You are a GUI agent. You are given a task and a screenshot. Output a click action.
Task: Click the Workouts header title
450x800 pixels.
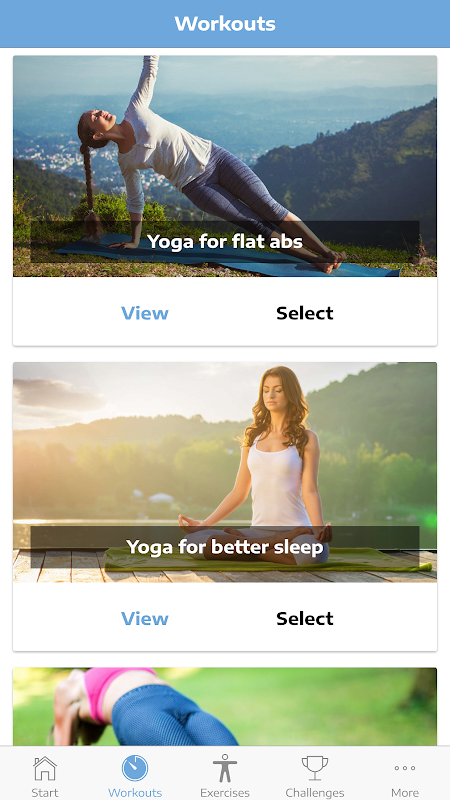225,23
